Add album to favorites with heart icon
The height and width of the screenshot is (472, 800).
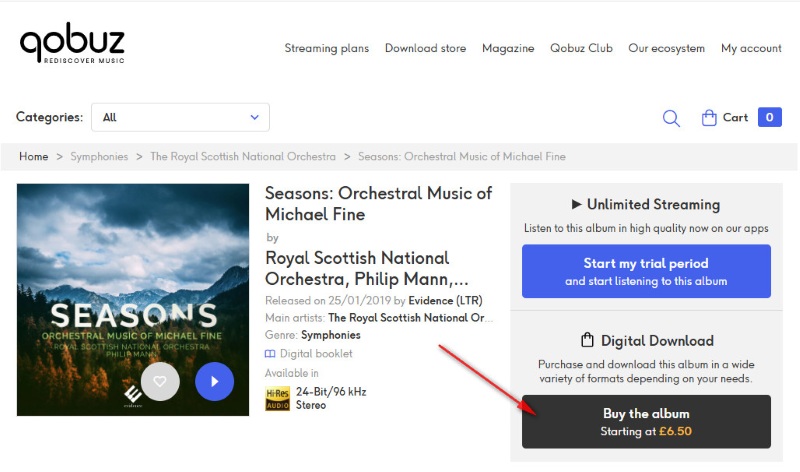tap(160, 381)
